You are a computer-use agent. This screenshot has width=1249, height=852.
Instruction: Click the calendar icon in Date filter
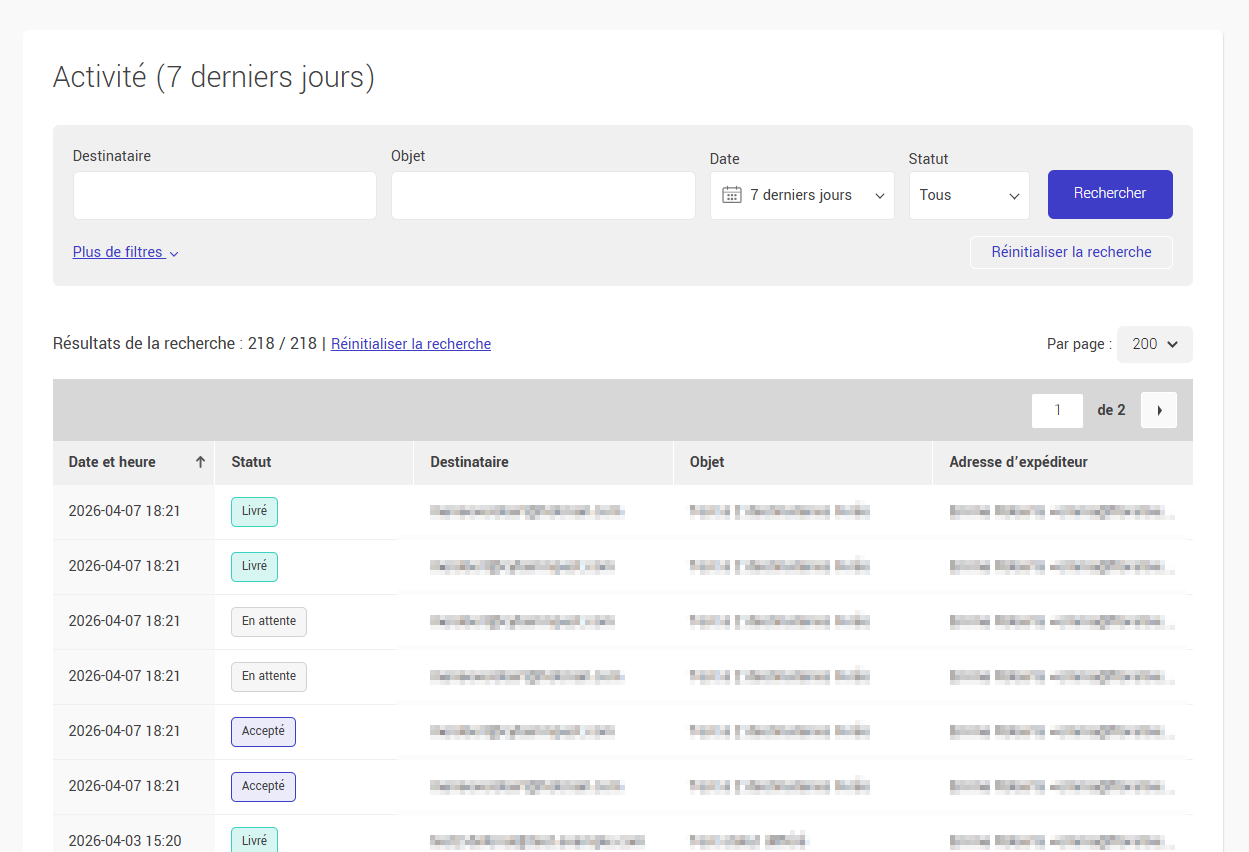tap(732, 195)
